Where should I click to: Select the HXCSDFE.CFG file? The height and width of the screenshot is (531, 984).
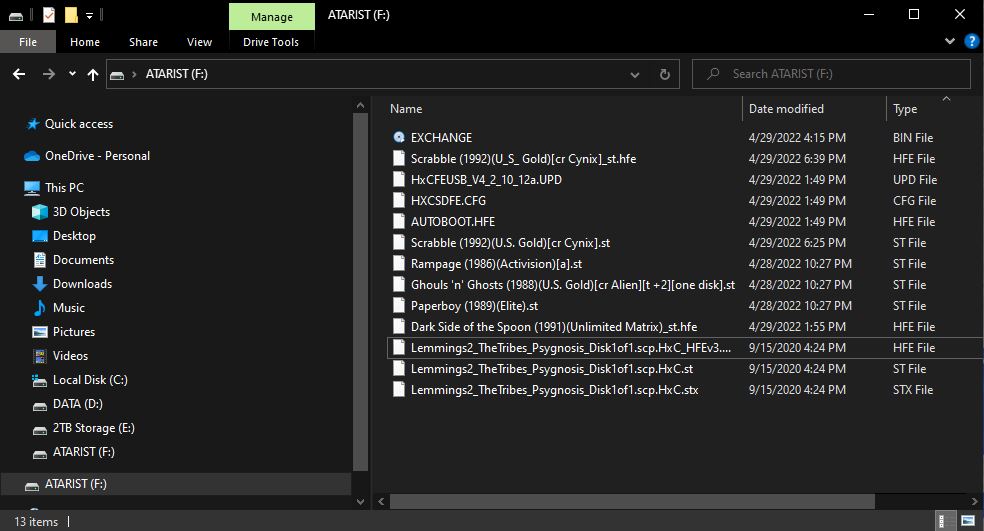(448, 201)
